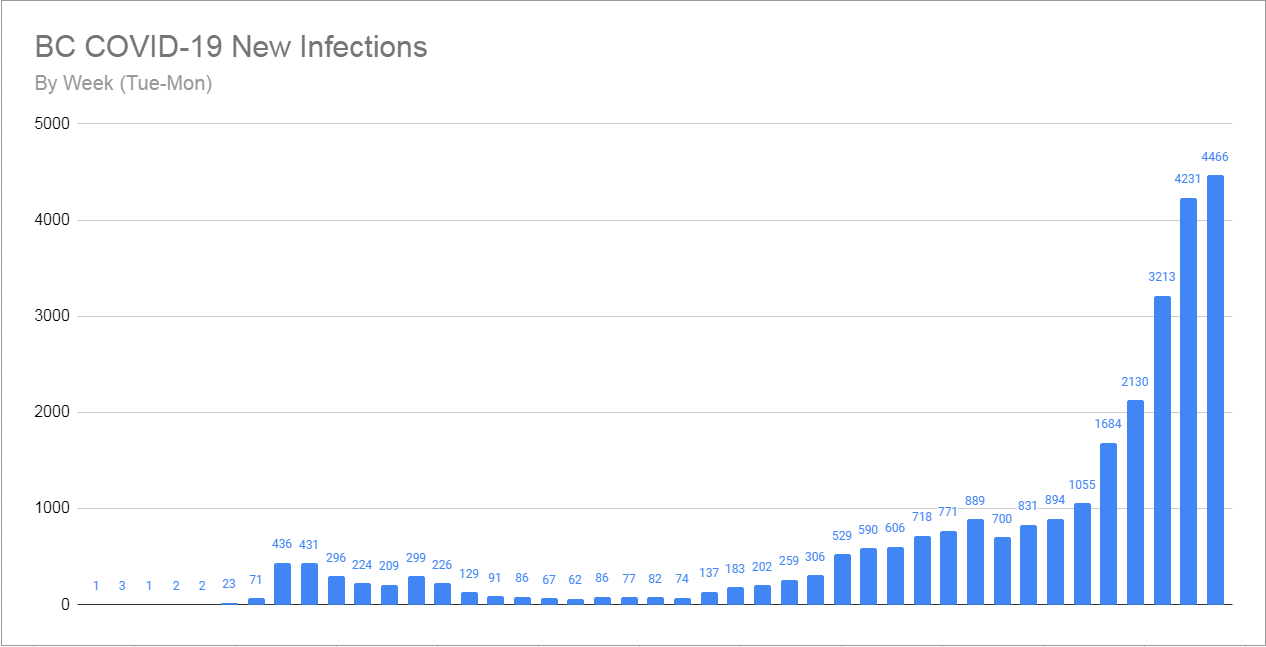Select the subtitle By Week (Tue-Mon)
Viewport: 1266px width, 647px height.
coord(123,83)
